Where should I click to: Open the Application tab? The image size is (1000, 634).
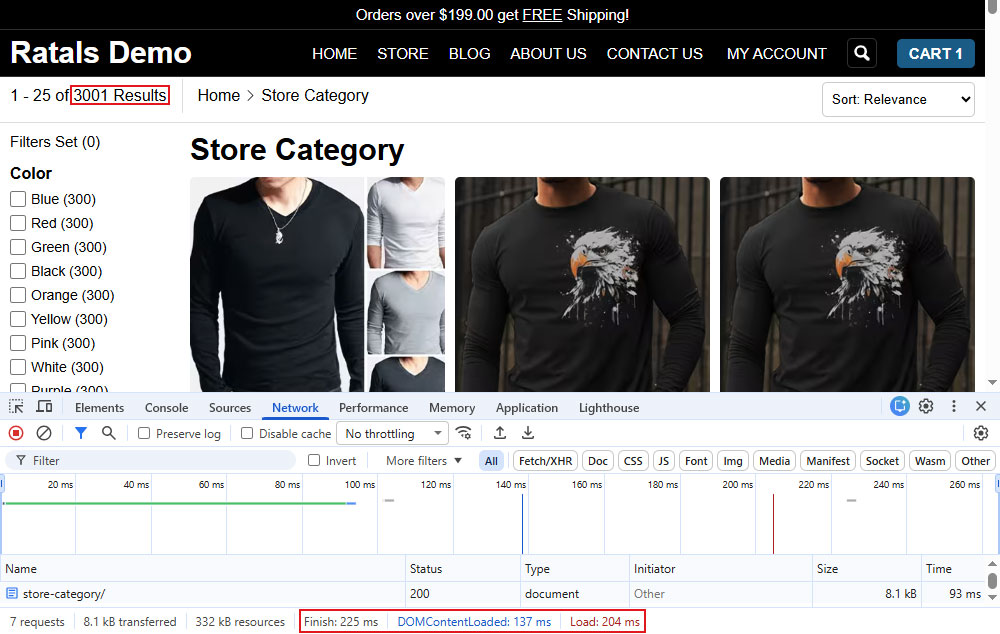(527, 408)
